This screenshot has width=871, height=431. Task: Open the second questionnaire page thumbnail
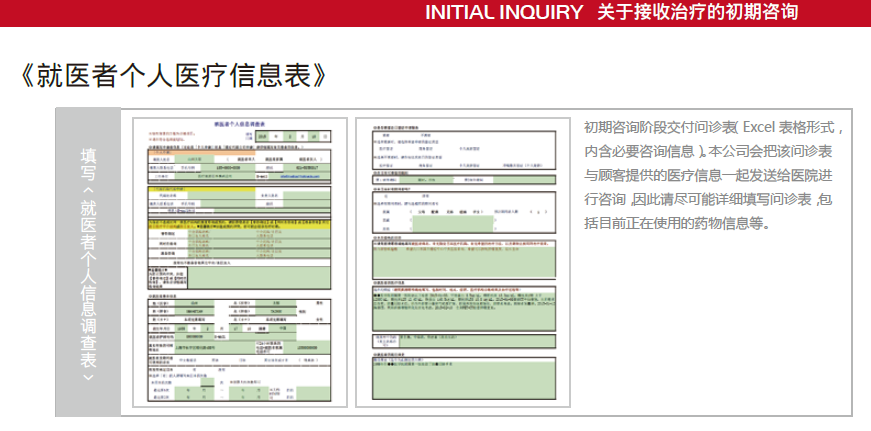[x=463, y=262]
